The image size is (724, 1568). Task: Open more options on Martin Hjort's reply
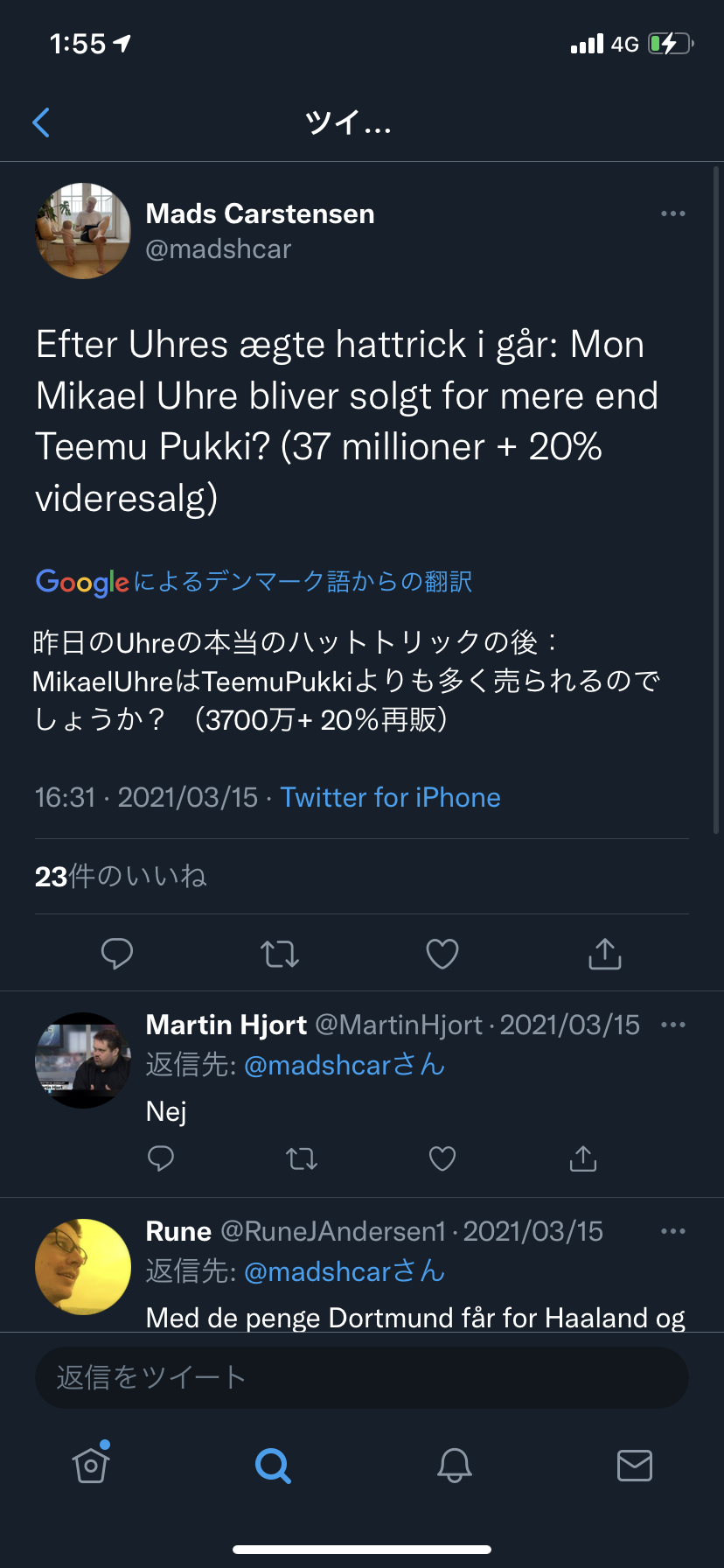(672, 1025)
